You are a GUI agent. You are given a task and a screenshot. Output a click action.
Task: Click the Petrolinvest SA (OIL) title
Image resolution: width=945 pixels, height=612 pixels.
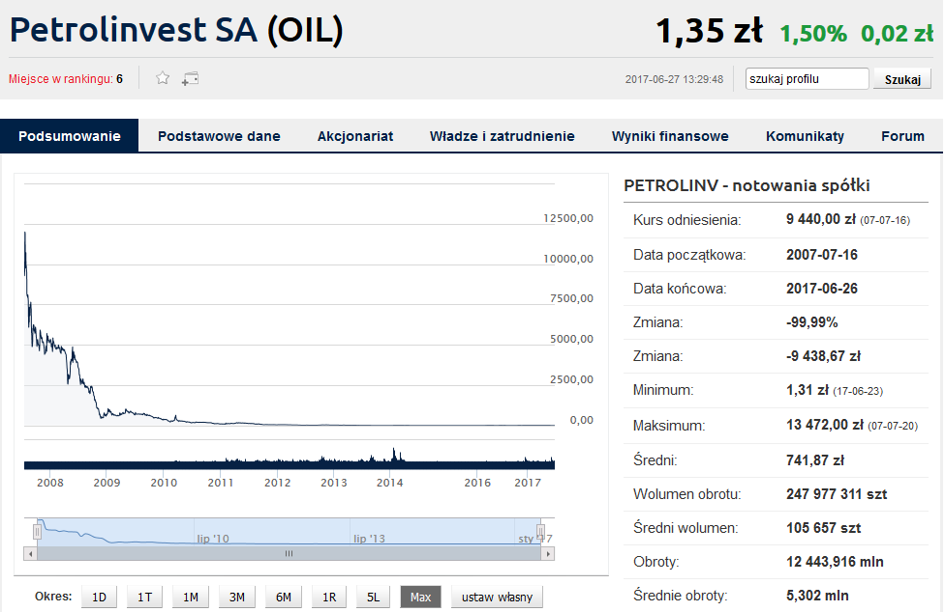point(176,30)
